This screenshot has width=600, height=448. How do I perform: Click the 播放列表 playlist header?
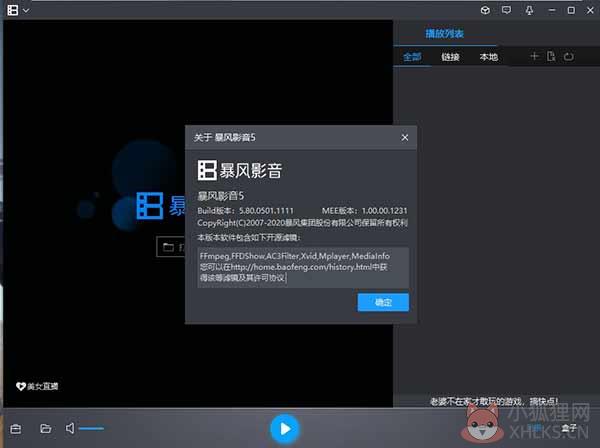pyautogui.click(x=445, y=34)
